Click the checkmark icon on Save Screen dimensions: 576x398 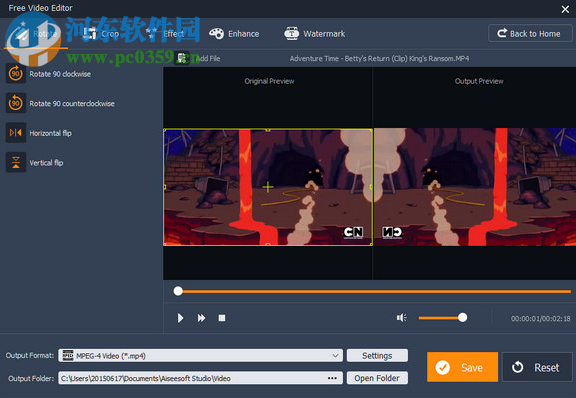(x=443, y=367)
